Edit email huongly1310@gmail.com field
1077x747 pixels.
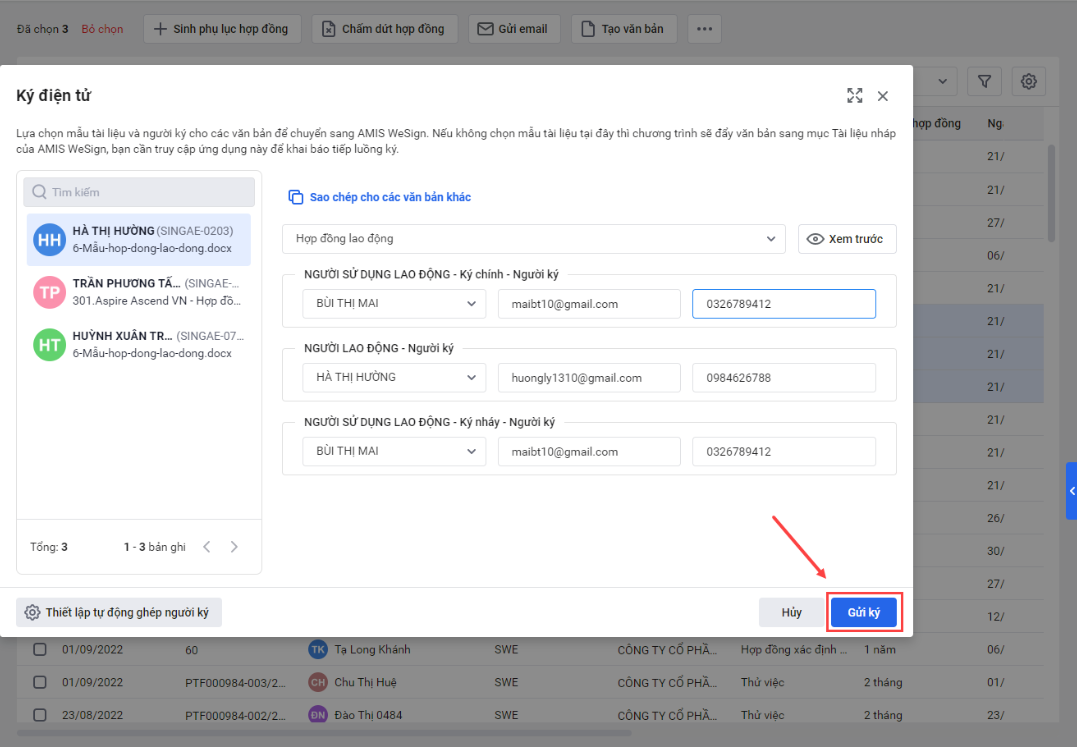pyautogui.click(x=589, y=378)
